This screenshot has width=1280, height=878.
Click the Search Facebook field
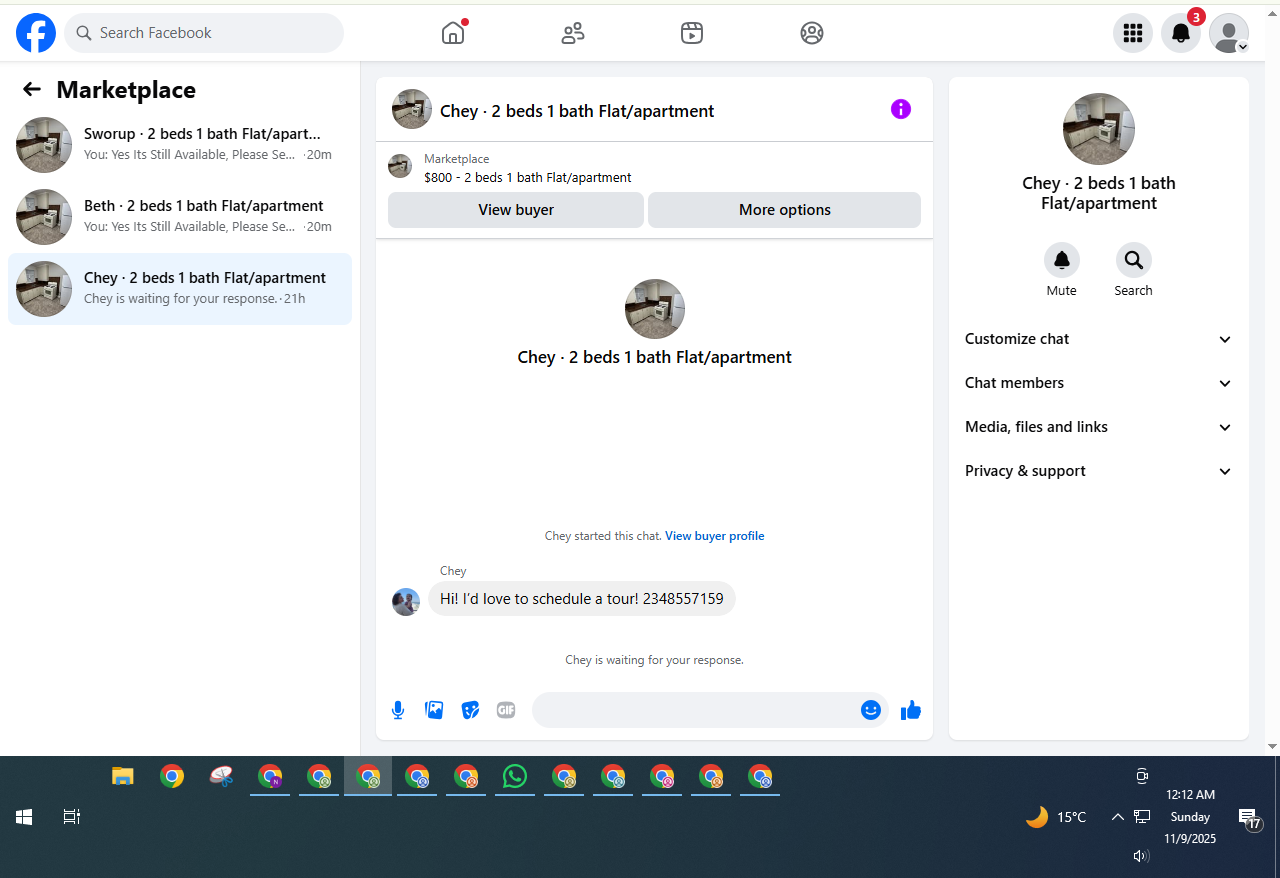[x=204, y=33]
